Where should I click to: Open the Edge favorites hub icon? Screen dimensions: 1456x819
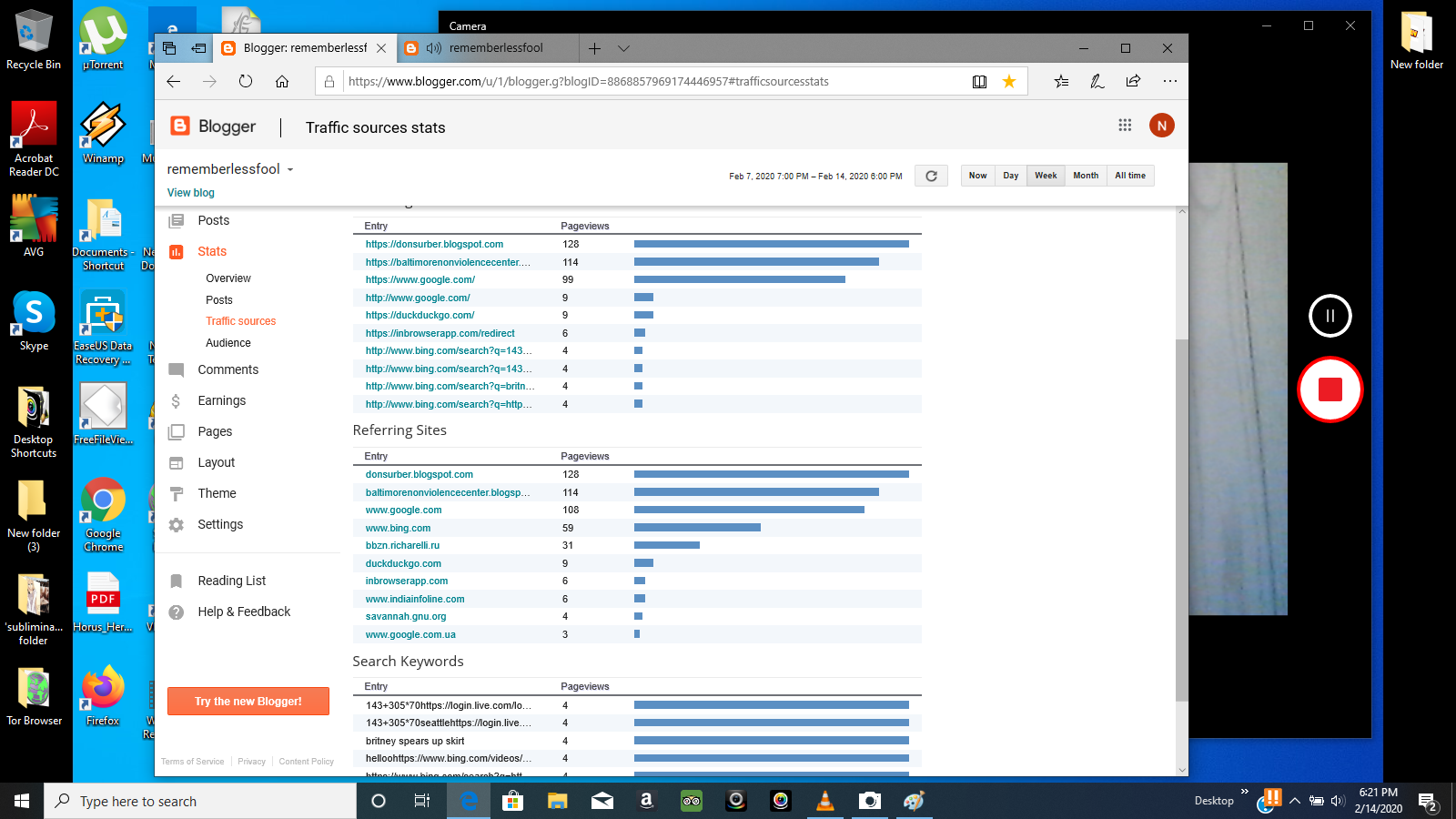(x=1061, y=81)
